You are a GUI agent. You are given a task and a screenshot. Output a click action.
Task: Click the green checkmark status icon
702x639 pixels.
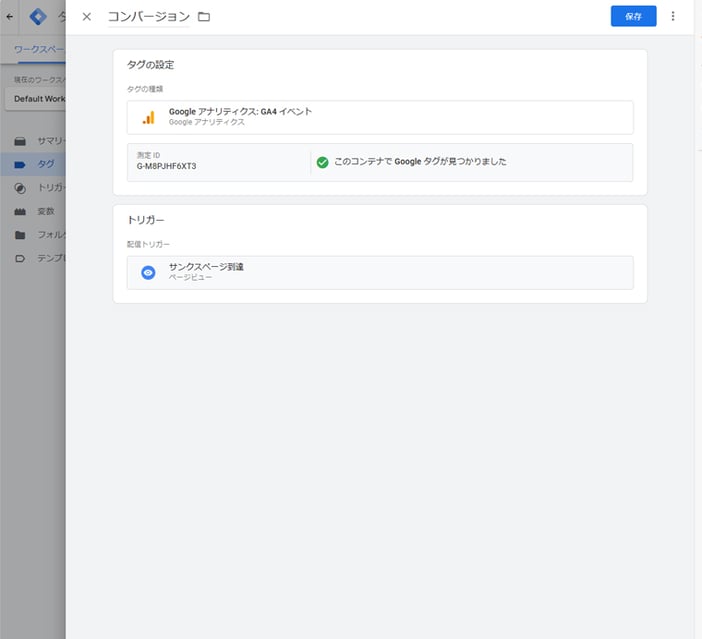[322, 162]
